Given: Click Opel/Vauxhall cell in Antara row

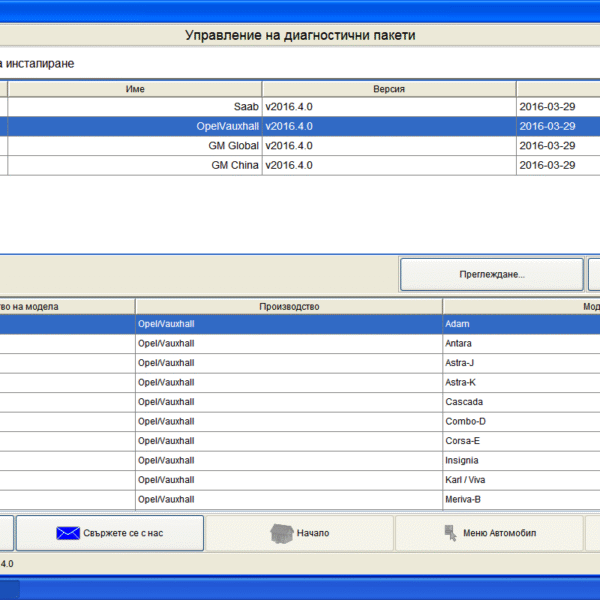Looking at the screenshot, I should pyautogui.click(x=289, y=344).
